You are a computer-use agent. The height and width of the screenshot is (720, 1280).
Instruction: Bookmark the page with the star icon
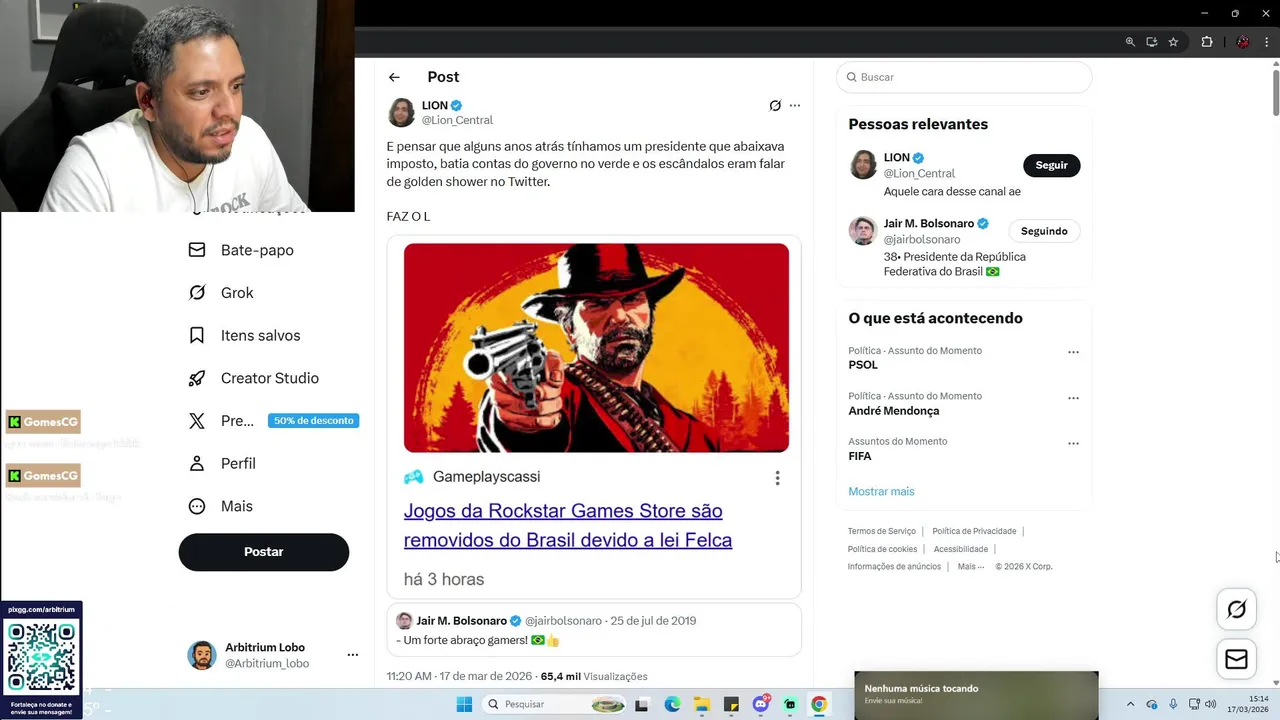(x=1173, y=42)
